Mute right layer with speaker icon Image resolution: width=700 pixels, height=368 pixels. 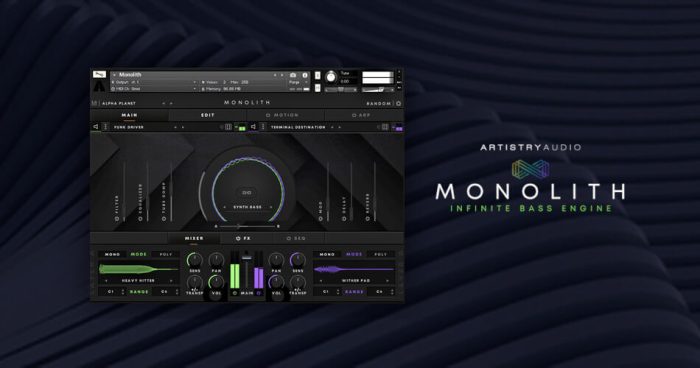point(253,127)
